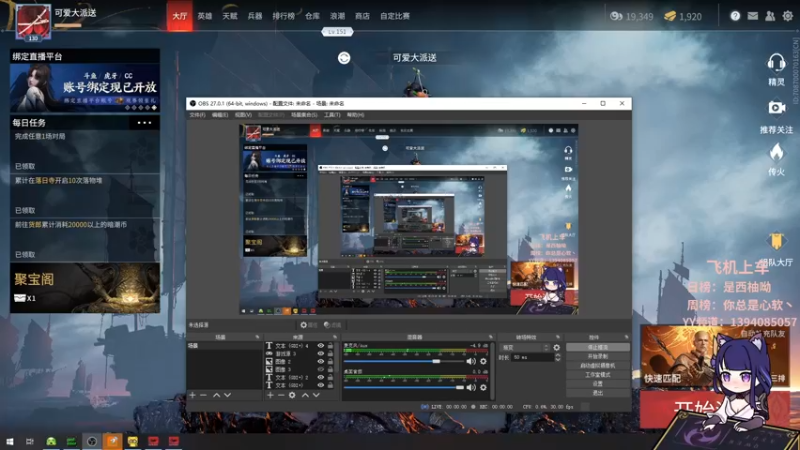The height and width of the screenshot is (450, 800).
Task: Toggle visibility of 图像 3 source
Action: (320, 369)
